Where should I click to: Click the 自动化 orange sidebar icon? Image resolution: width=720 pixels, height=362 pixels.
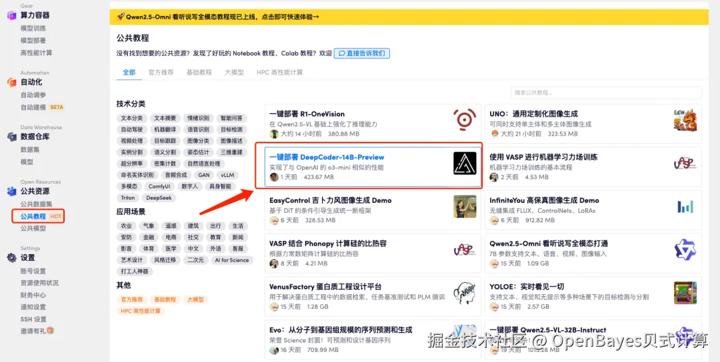(x=12, y=82)
